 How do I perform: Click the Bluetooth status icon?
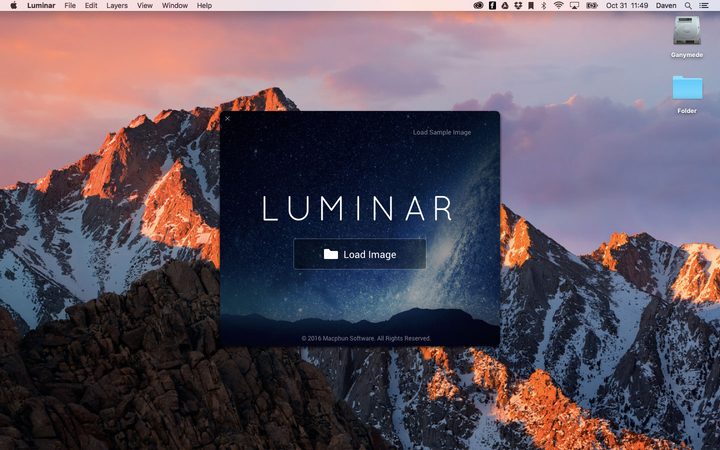tap(544, 6)
